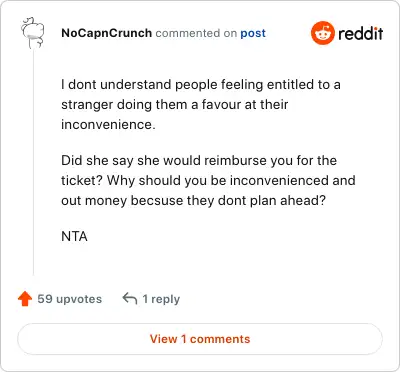Screen dimensions: 400x372
Task: Click the '59 upvotes' count
Action: pyautogui.click(x=70, y=299)
